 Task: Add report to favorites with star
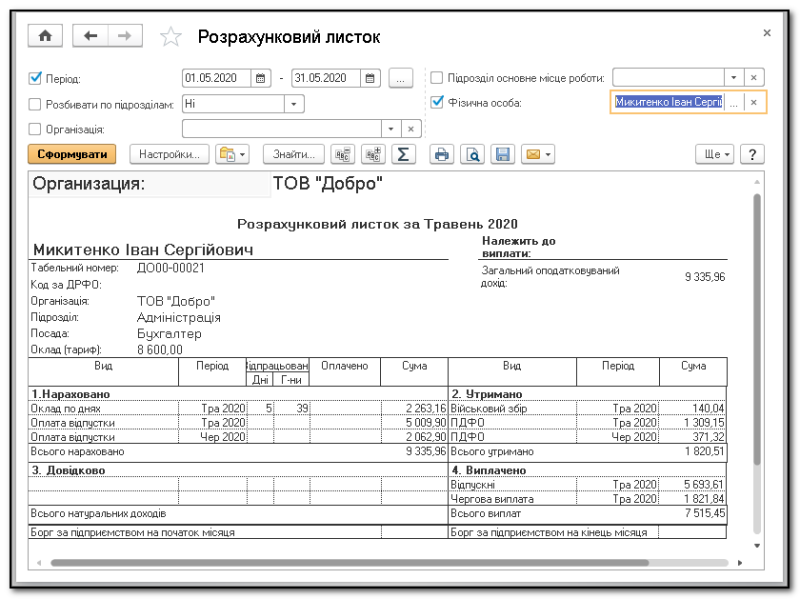pyautogui.click(x=170, y=37)
